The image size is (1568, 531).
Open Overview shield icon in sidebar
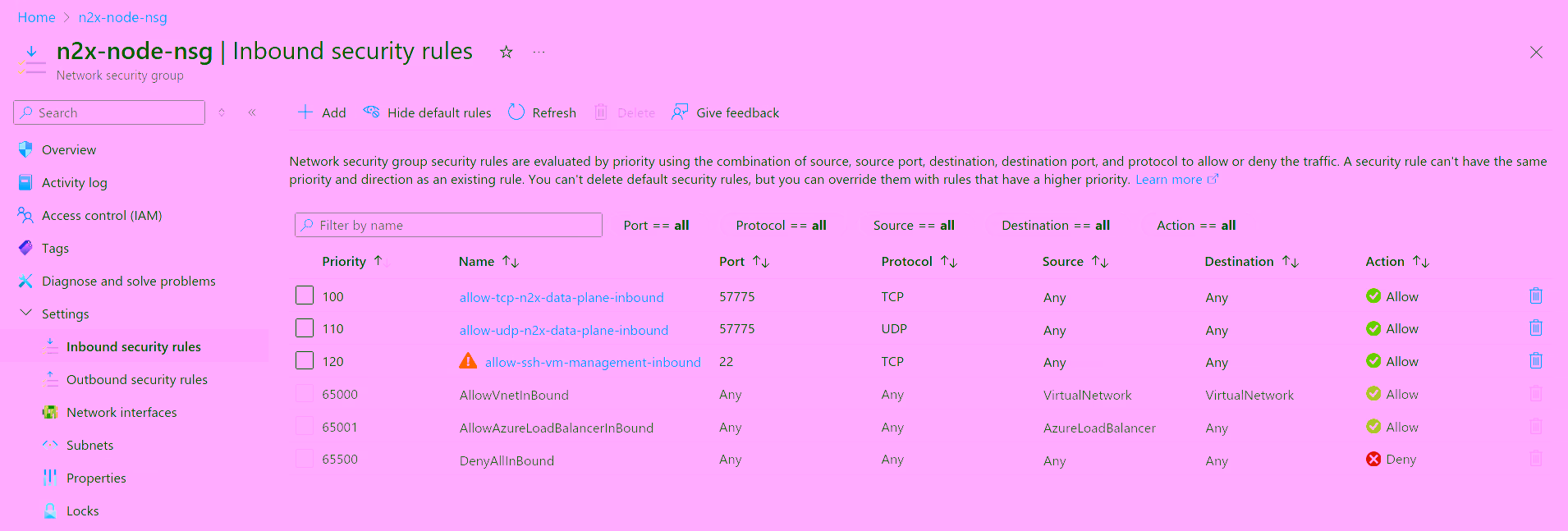(25, 149)
